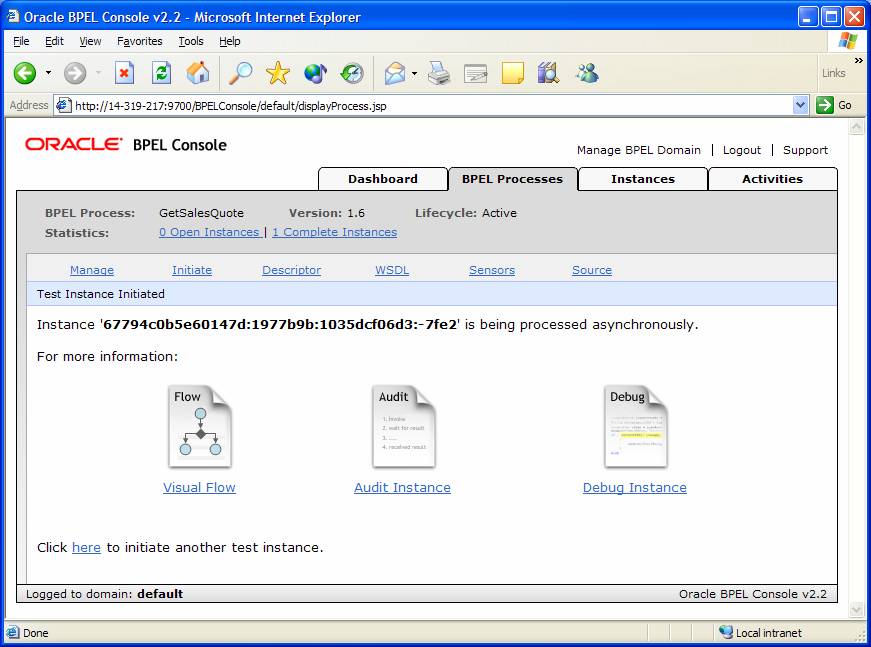
Task: Open the Back button history dropdown arrow
Action: [48, 73]
